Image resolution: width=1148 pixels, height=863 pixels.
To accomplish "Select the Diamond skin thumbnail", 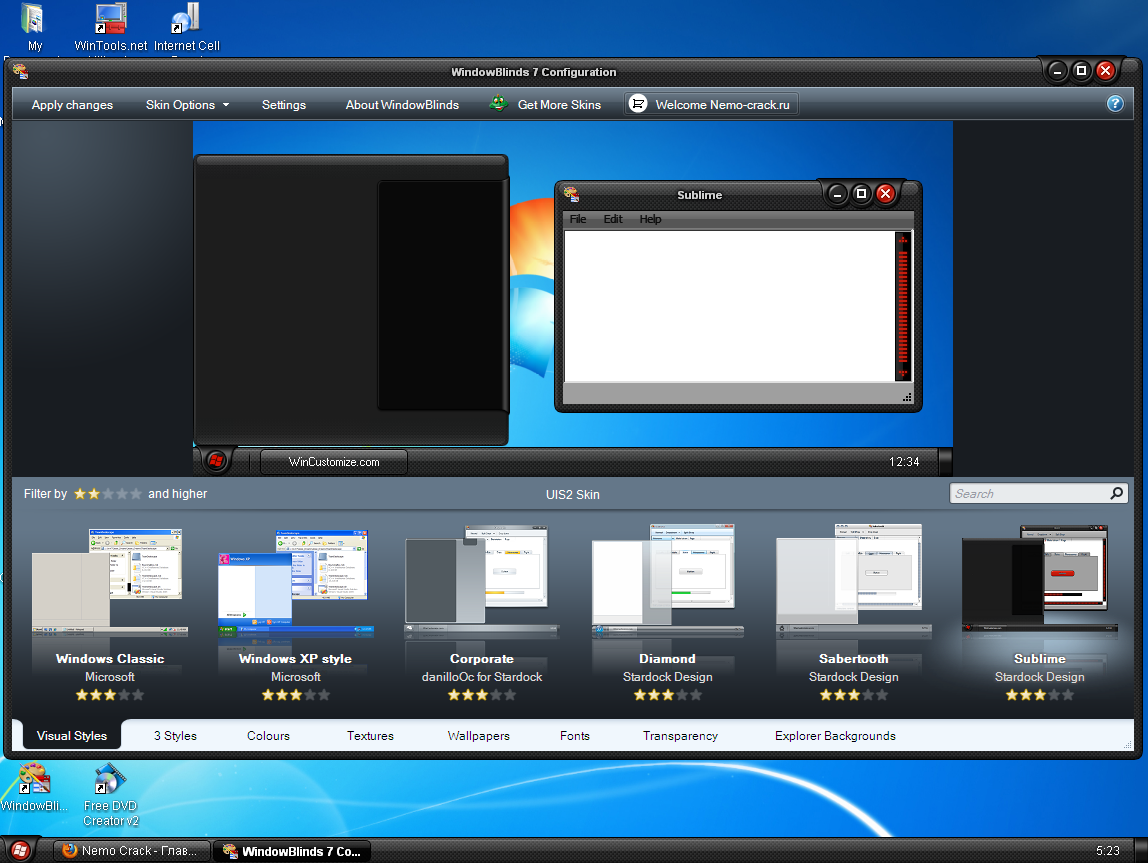I will click(668, 580).
